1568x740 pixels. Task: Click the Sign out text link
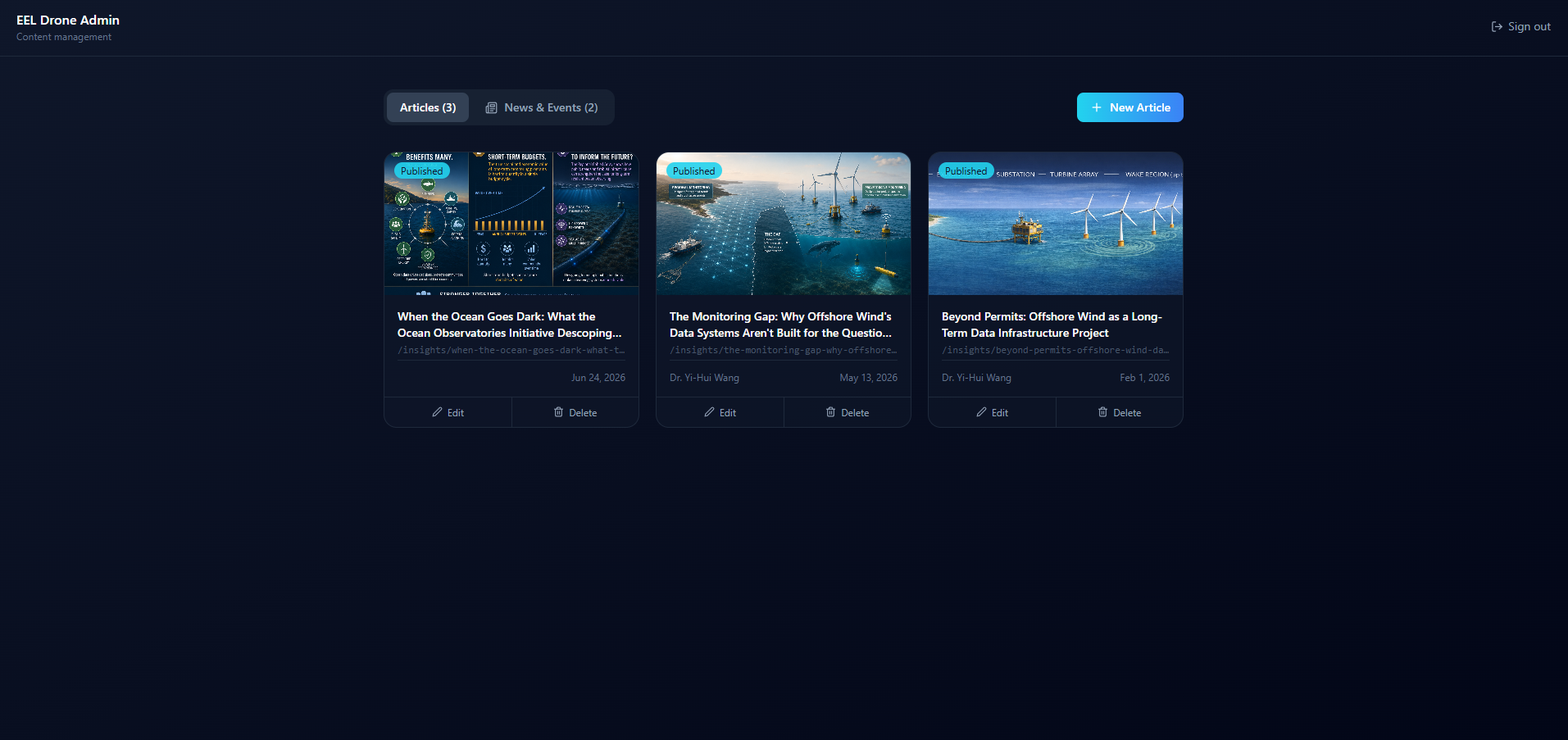pyautogui.click(x=1529, y=27)
